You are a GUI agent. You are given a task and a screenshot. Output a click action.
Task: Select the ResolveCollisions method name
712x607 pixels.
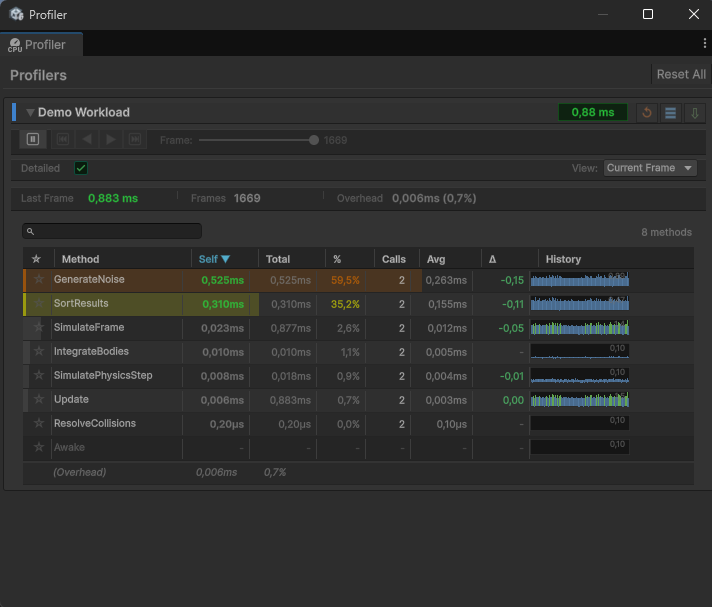(95, 424)
